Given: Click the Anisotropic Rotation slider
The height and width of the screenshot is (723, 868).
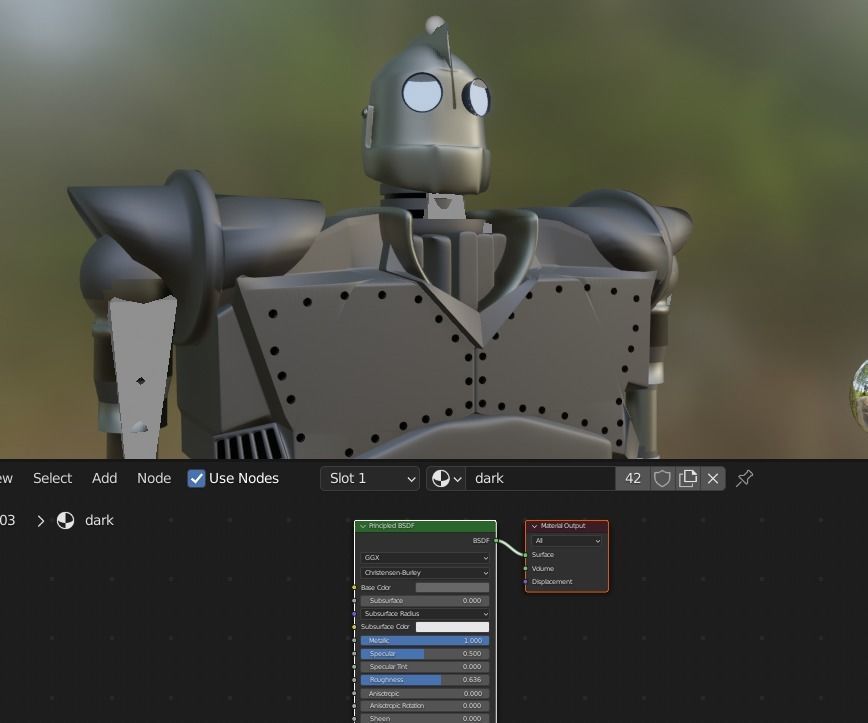Looking at the screenshot, I should tap(425, 706).
